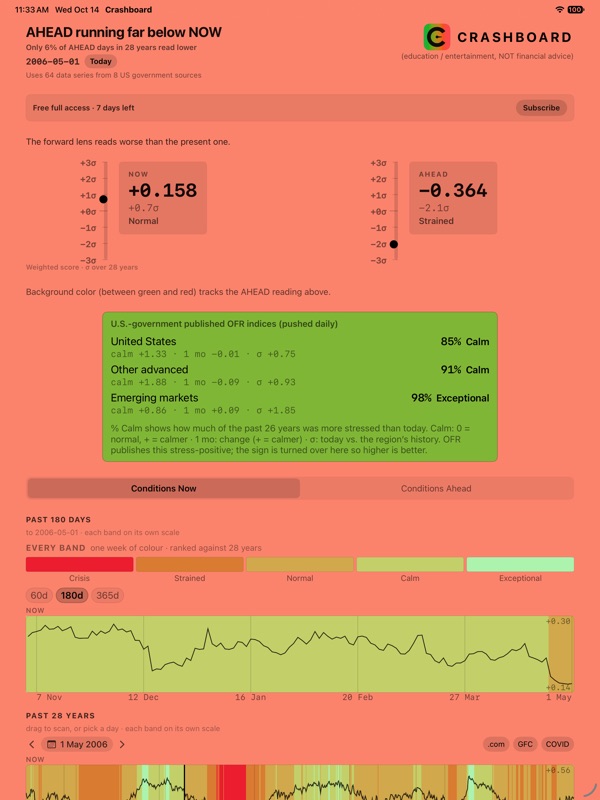Tap the Calm legend swatch

tap(410, 564)
